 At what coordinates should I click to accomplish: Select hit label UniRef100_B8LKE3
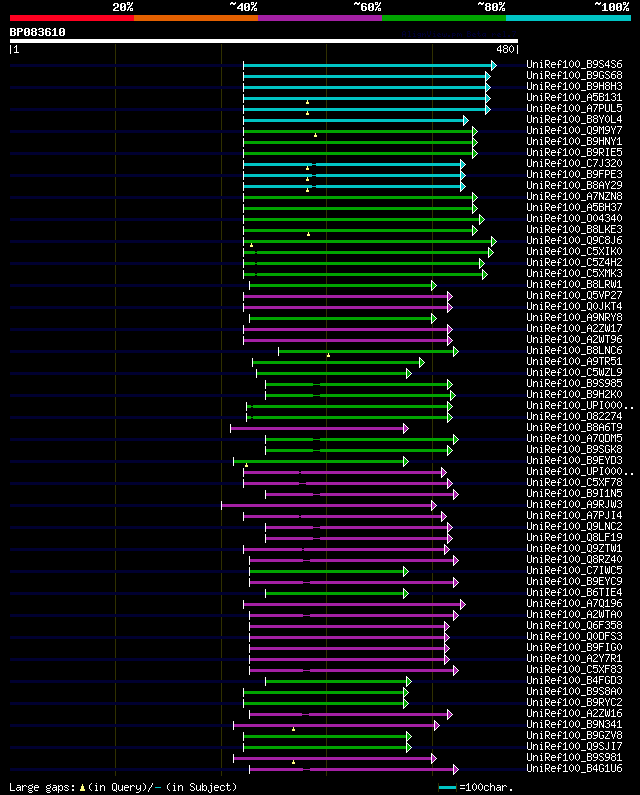point(574,230)
